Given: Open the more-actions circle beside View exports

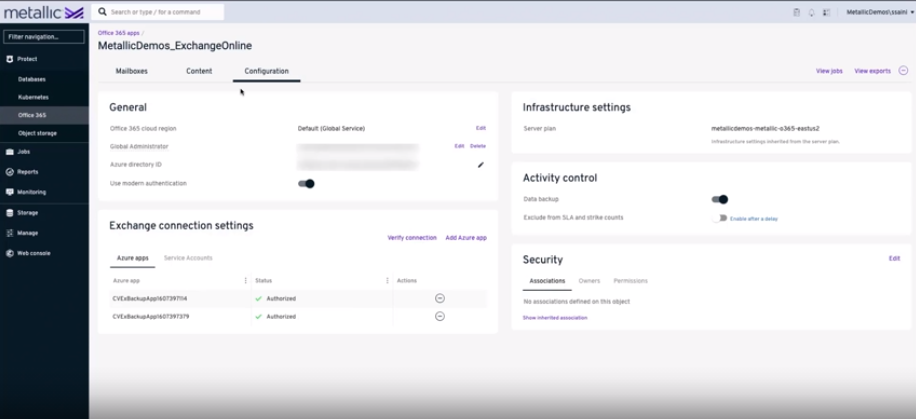Looking at the screenshot, I should point(903,71).
